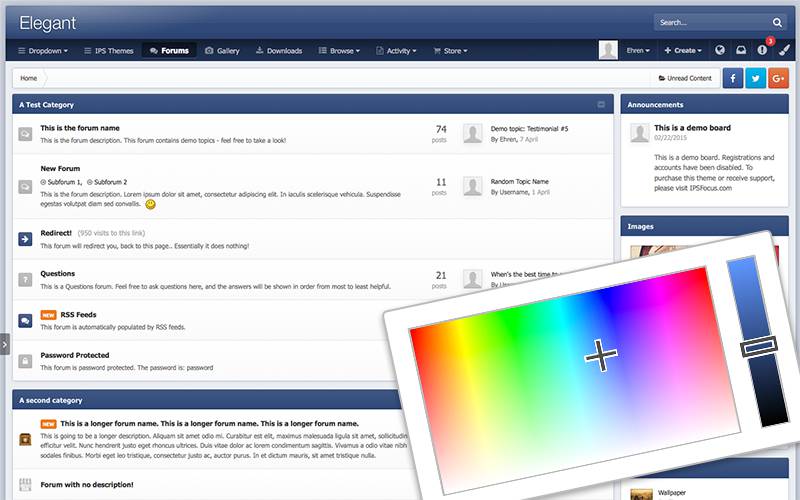Expand the left edge sidebar toggle
Image resolution: width=800 pixels, height=500 pixels.
[5, 344]
